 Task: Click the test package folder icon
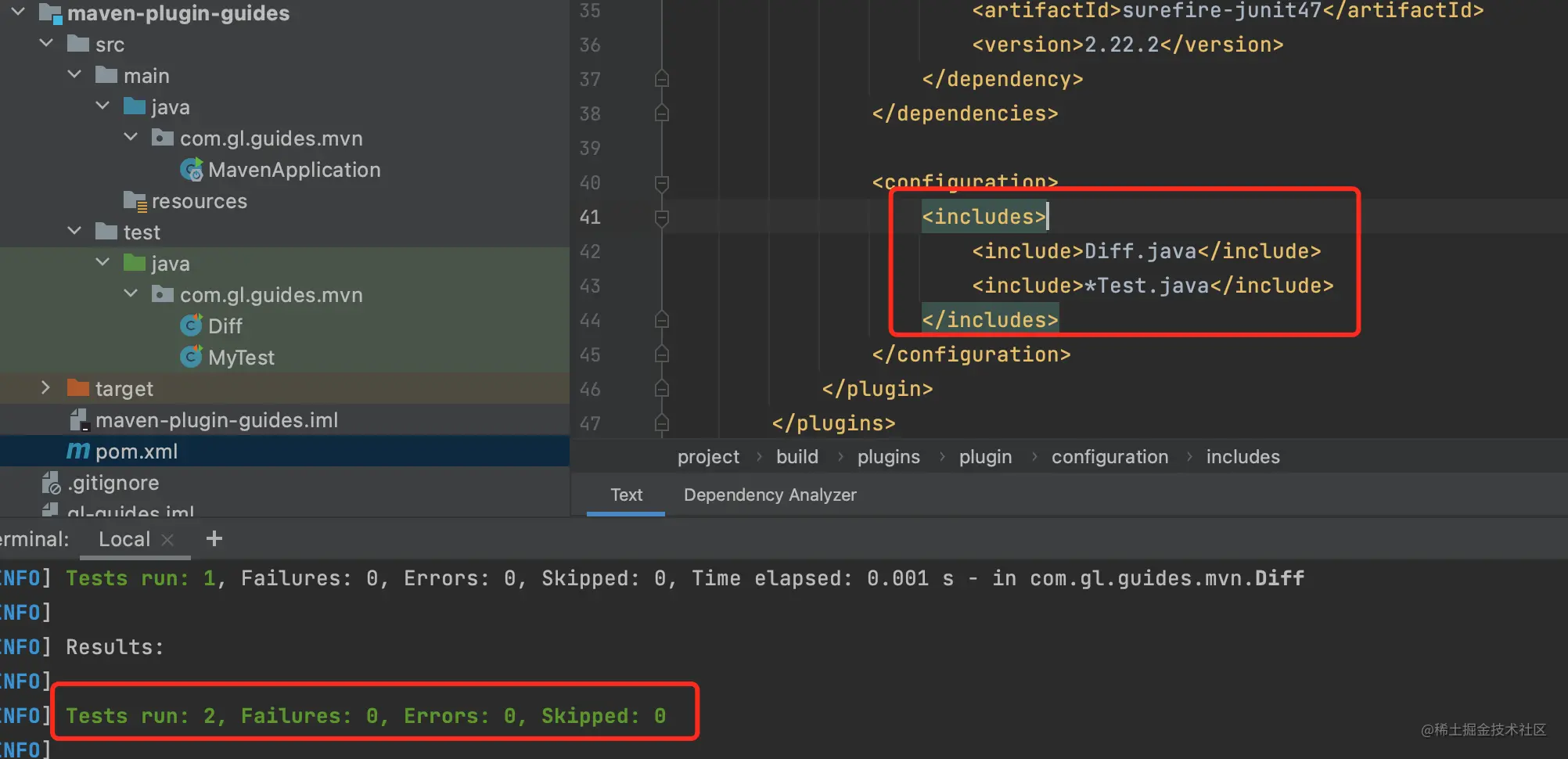point(163,294)
